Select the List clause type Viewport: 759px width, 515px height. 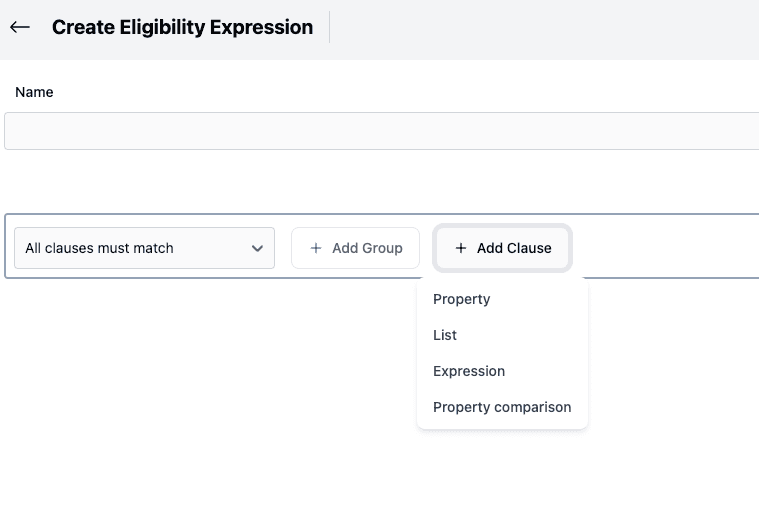(x=445, y=335)
